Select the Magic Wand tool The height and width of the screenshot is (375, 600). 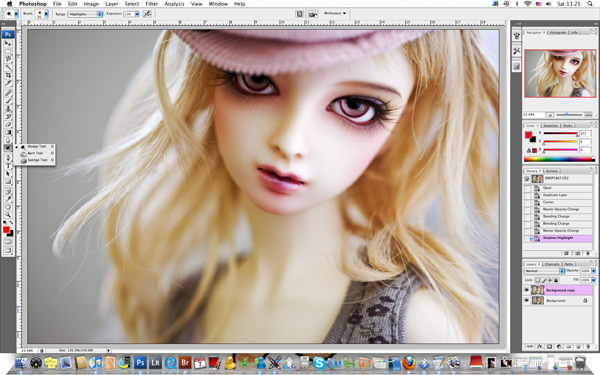[8, 67]
